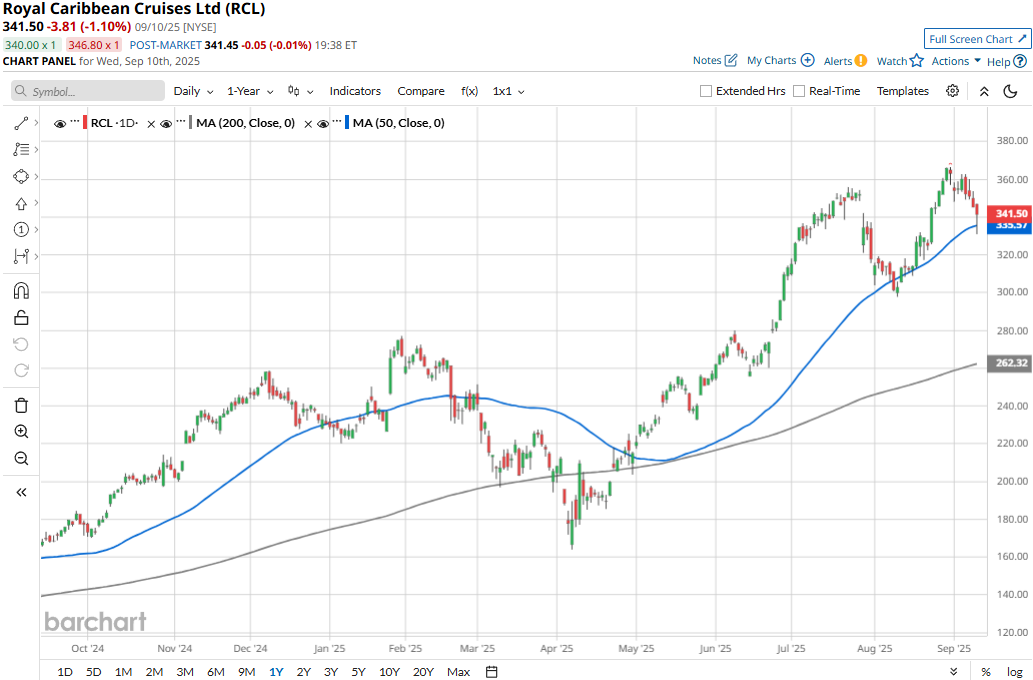
Task: Select the 3M time range
Action: (x=184, y=671)
